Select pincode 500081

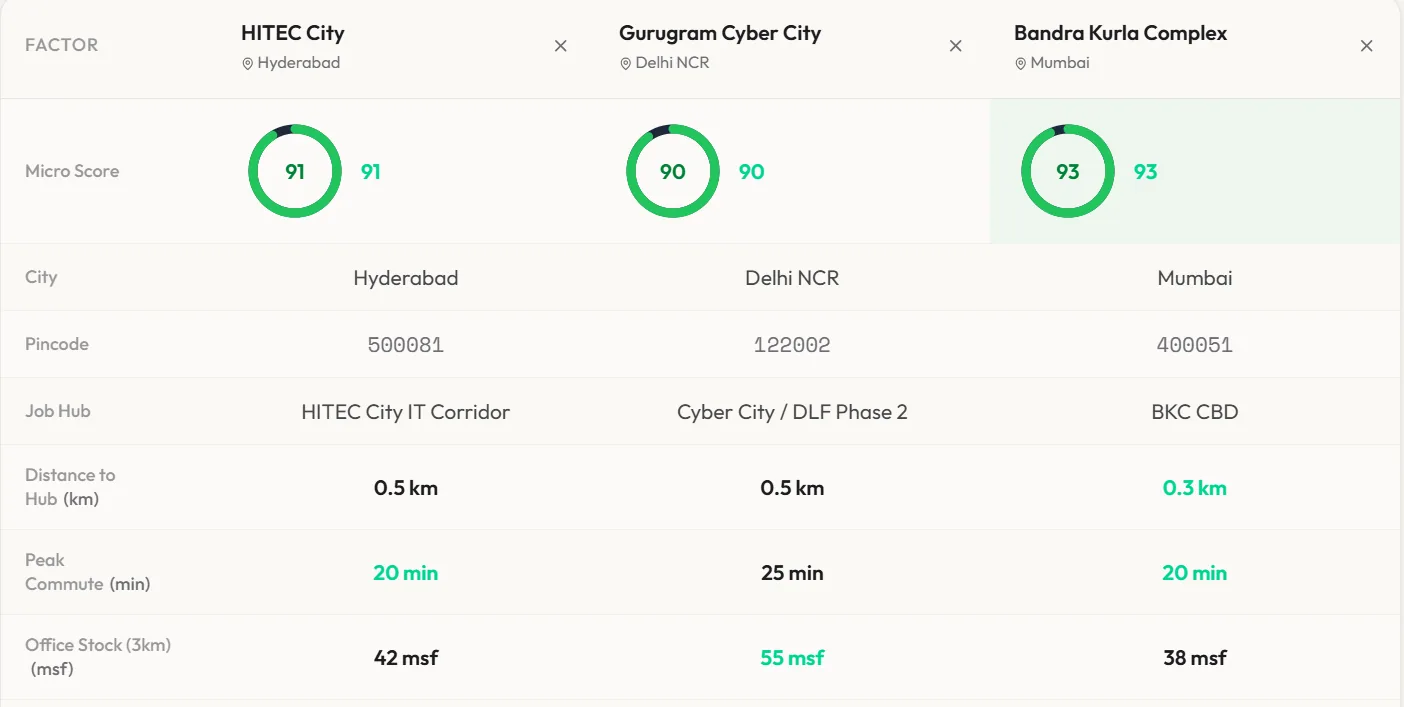406,345
